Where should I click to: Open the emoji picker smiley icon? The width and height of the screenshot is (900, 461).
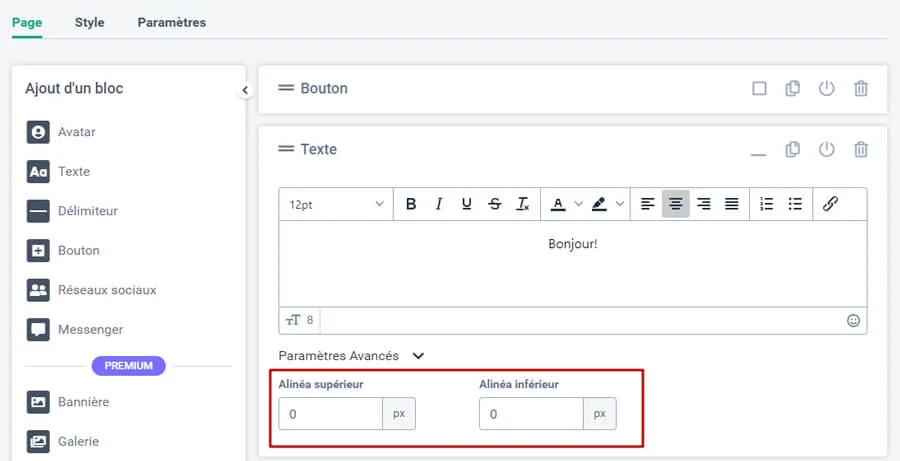point(853,321)
